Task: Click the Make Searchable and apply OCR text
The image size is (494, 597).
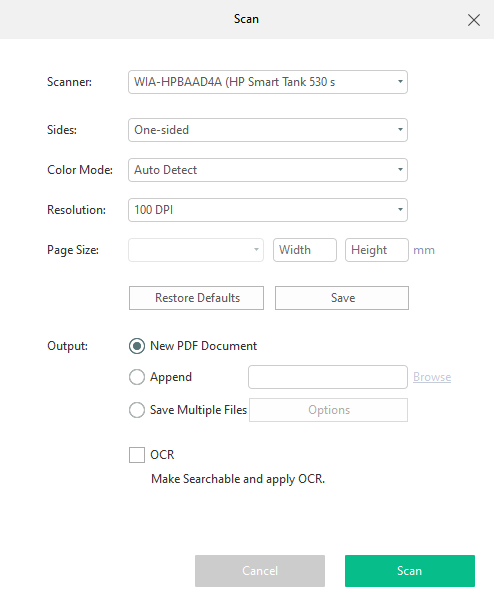Action: click(238, 479)
